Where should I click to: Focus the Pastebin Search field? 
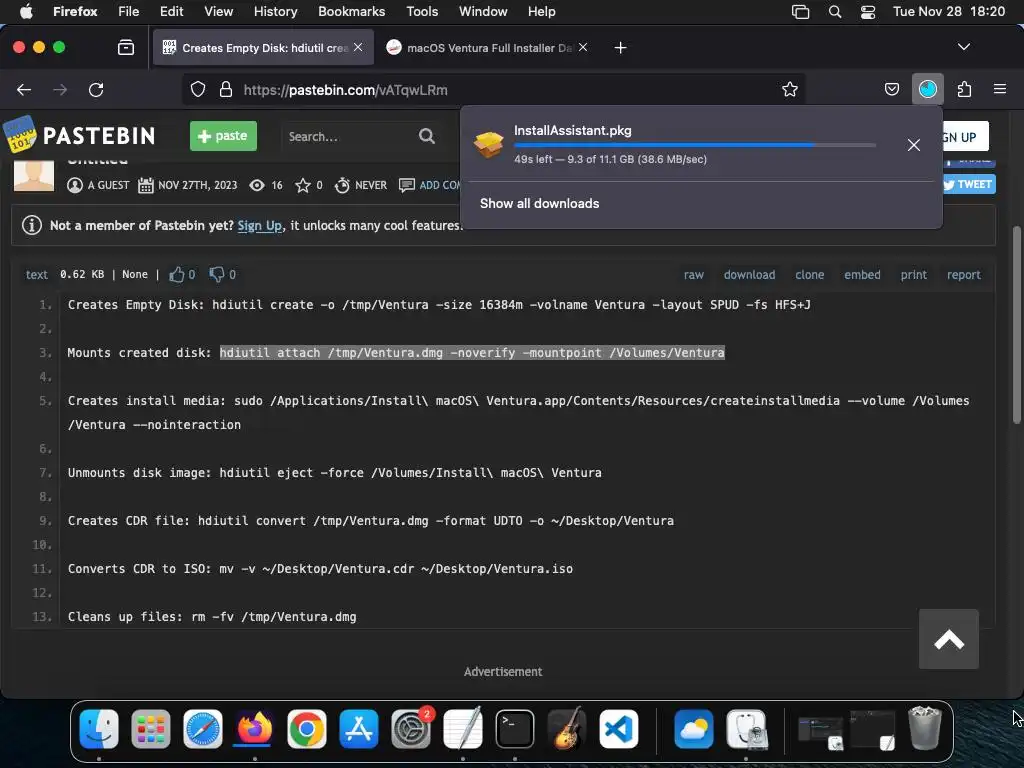349,136
